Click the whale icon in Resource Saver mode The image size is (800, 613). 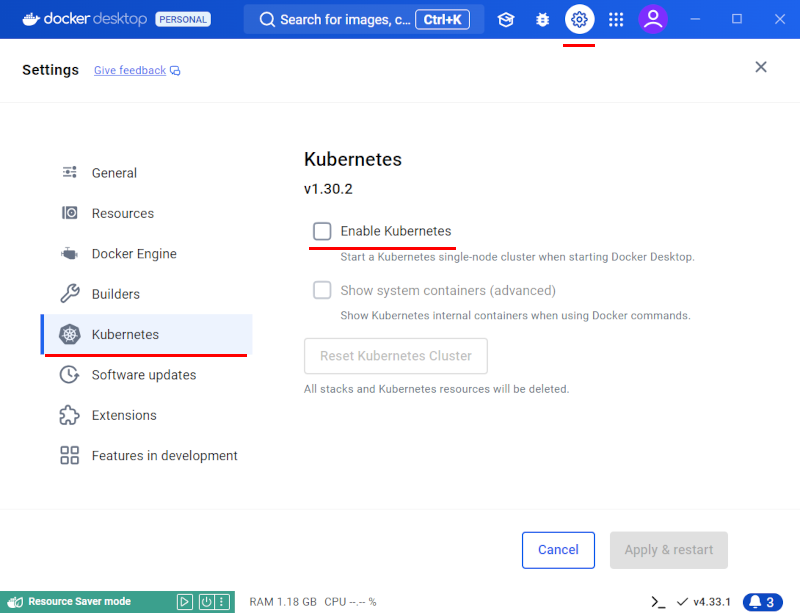pos(15,602)
